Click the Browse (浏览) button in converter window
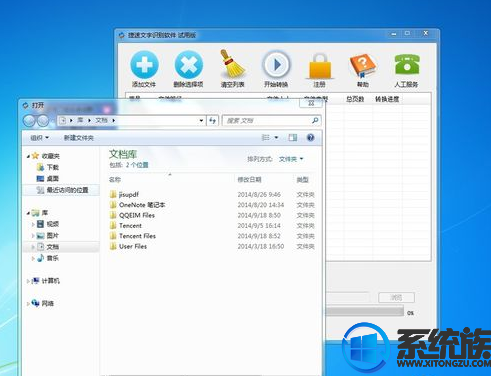Image resolution: width=491 pixels, height=376 pixels. tap(396, 297)
